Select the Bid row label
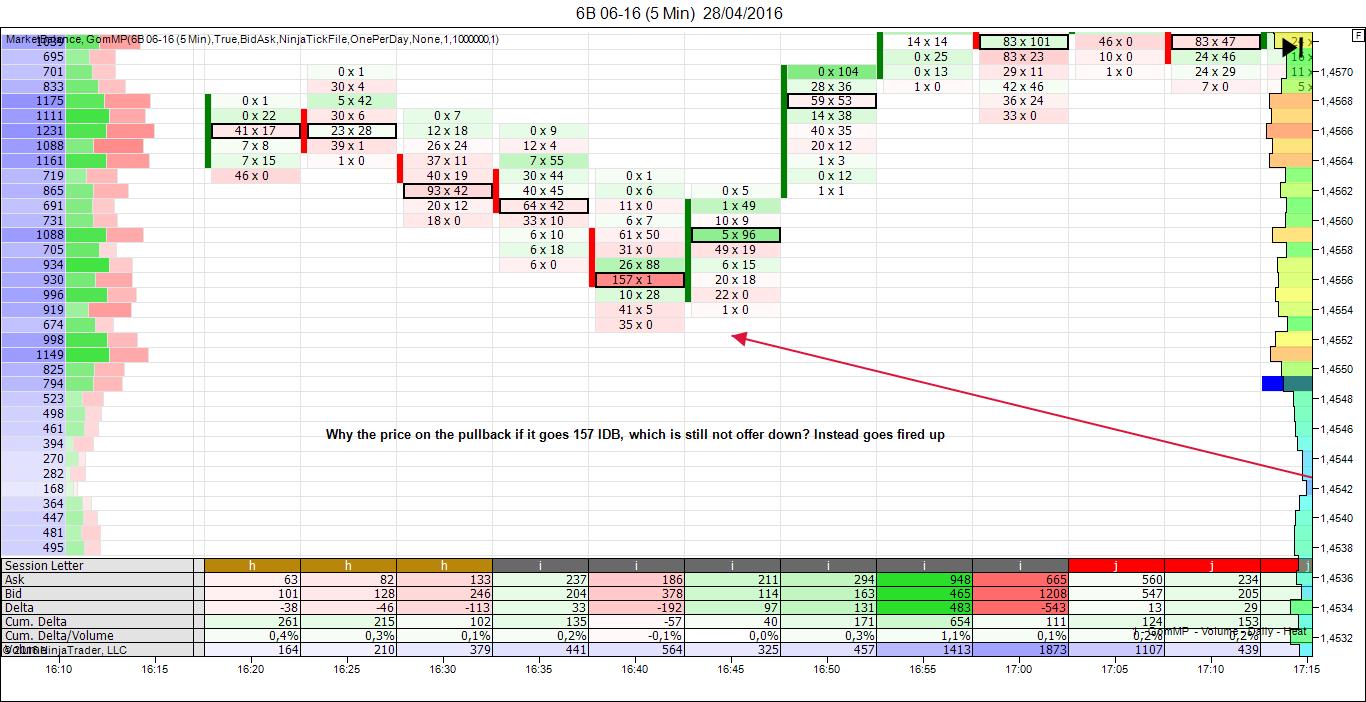1366x702 pixels. coord(97,594)
